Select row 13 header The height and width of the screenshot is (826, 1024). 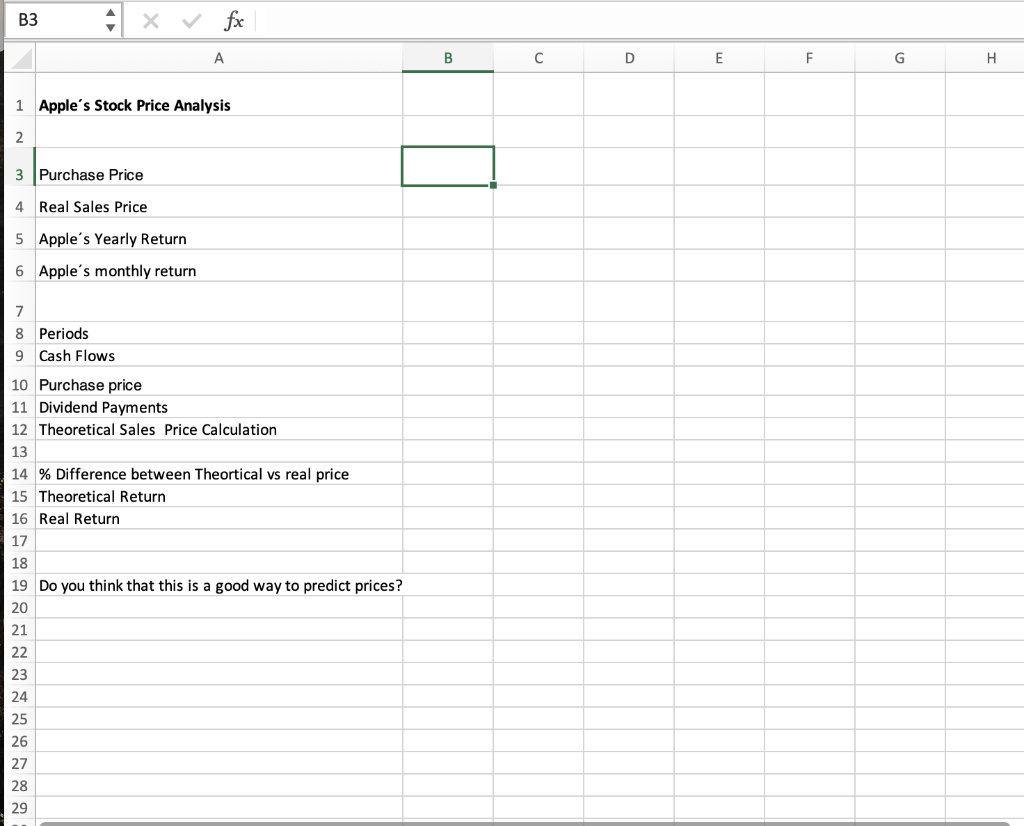click(x=20, y=452)
